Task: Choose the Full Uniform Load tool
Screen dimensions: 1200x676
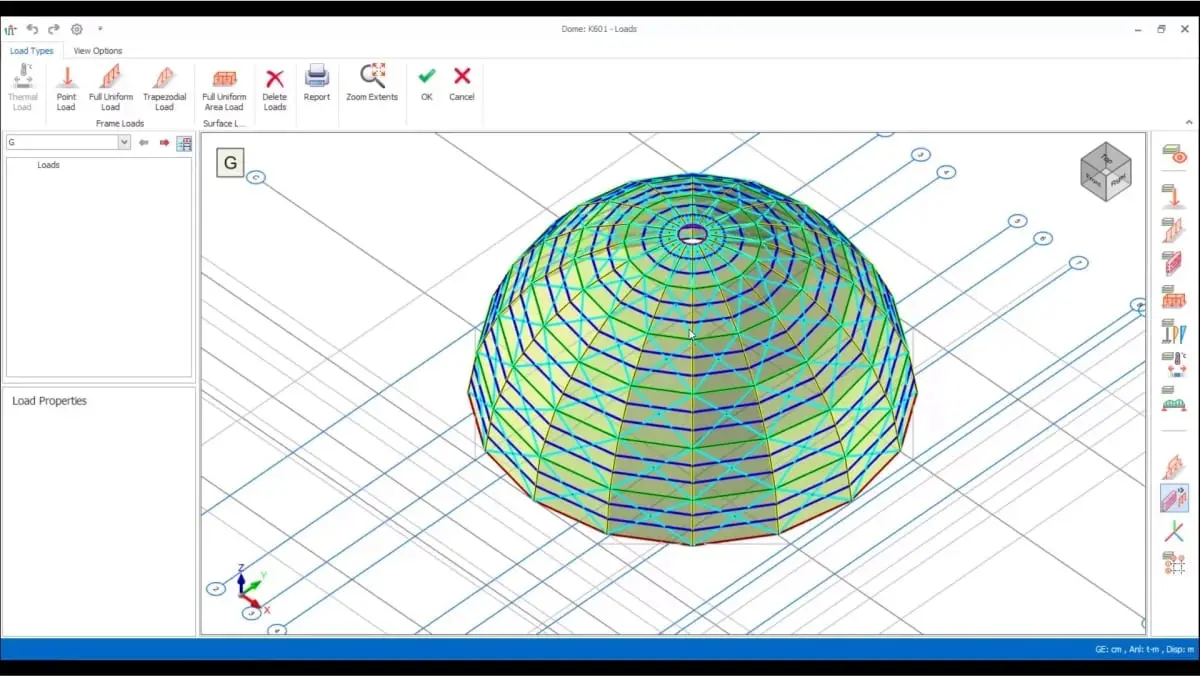Action: pos(110,87)
